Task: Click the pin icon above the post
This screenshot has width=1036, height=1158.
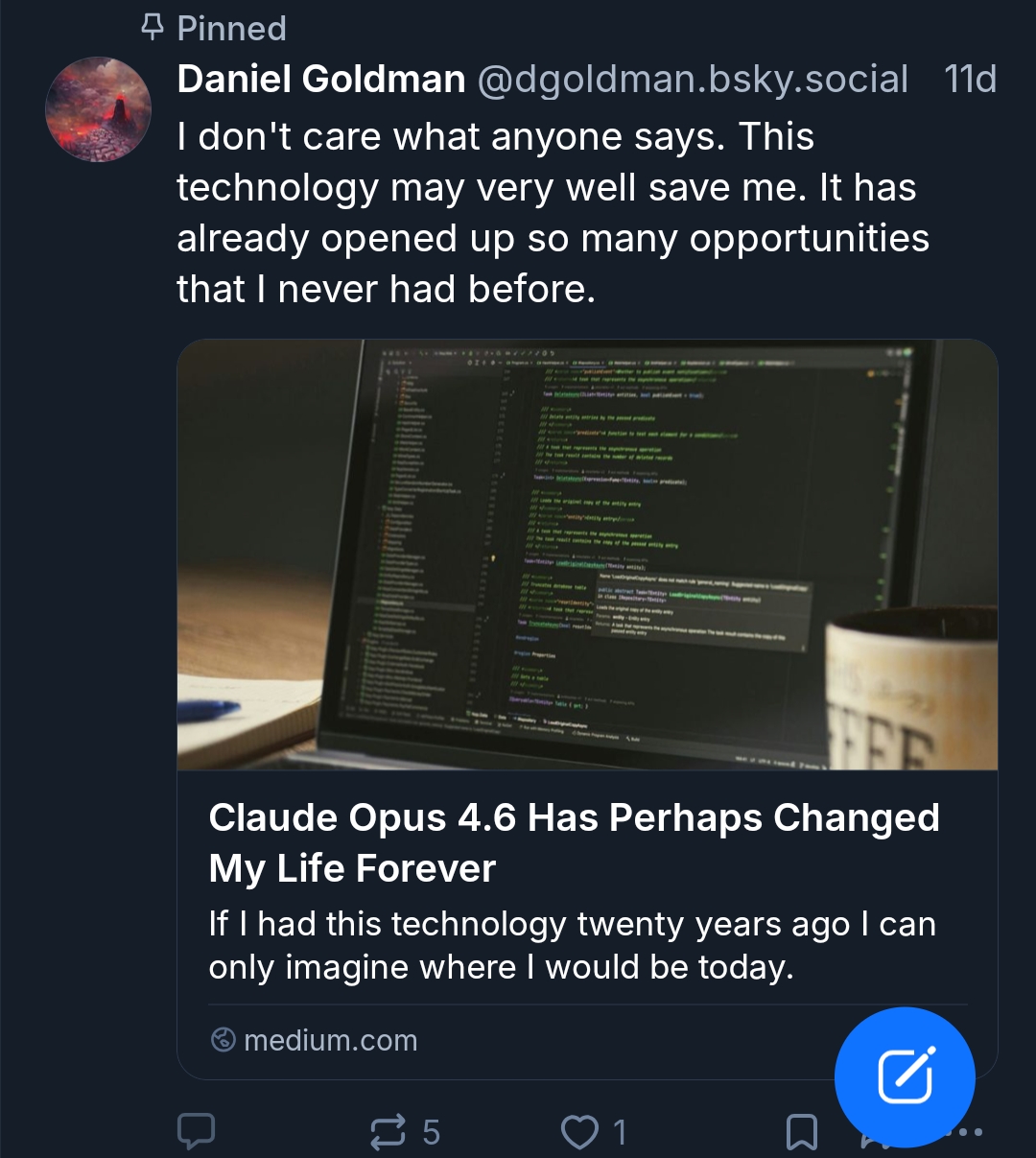Action: (x=152, y=28)
